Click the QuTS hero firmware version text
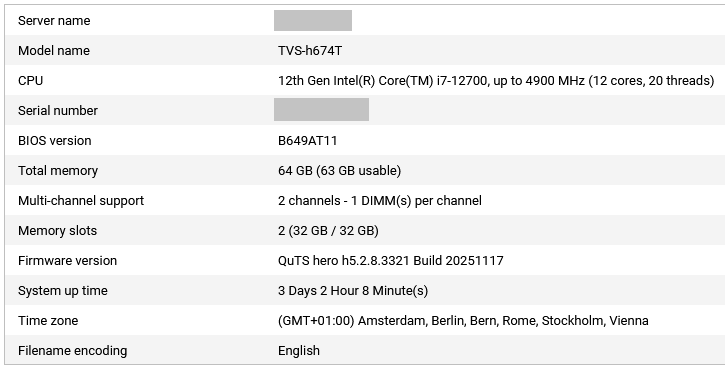725x369 pixels. click(391, 261)
